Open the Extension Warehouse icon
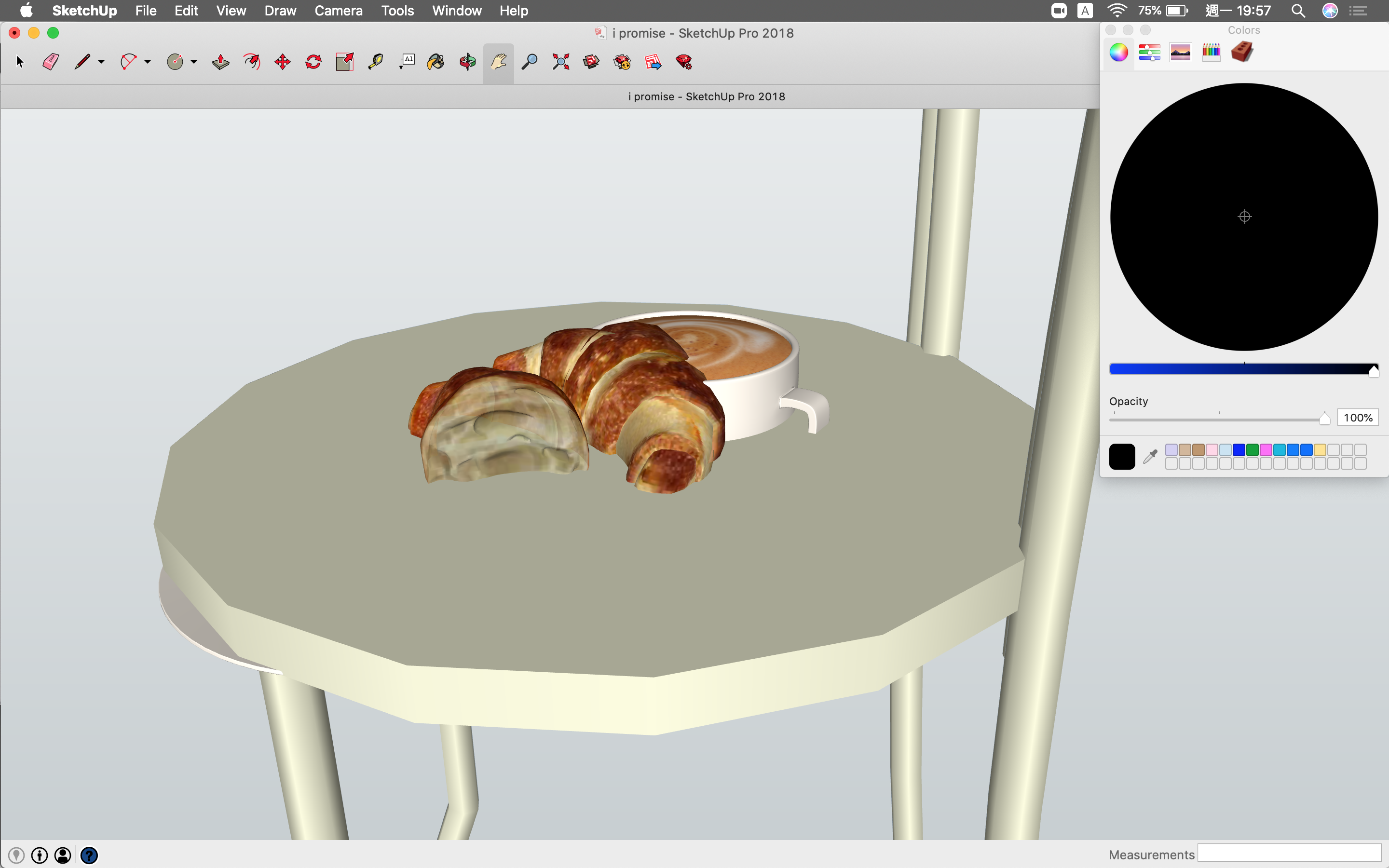The width and height of the screenshot is (1389, 868). pos(622,62)
